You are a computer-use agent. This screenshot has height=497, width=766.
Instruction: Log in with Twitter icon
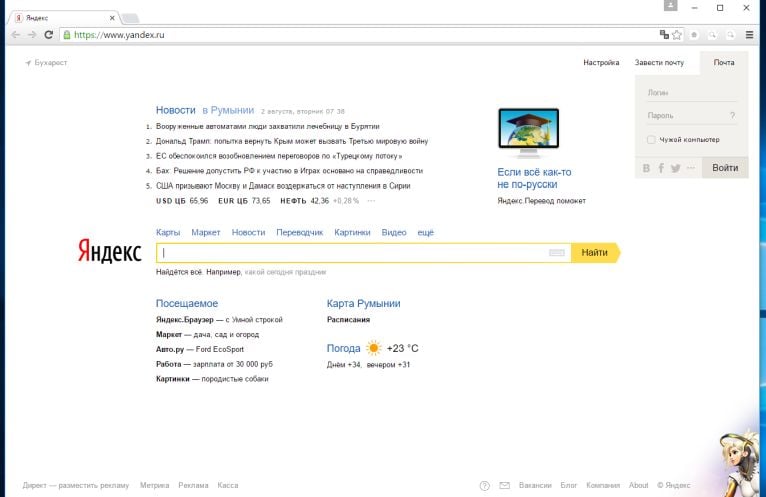676,168
